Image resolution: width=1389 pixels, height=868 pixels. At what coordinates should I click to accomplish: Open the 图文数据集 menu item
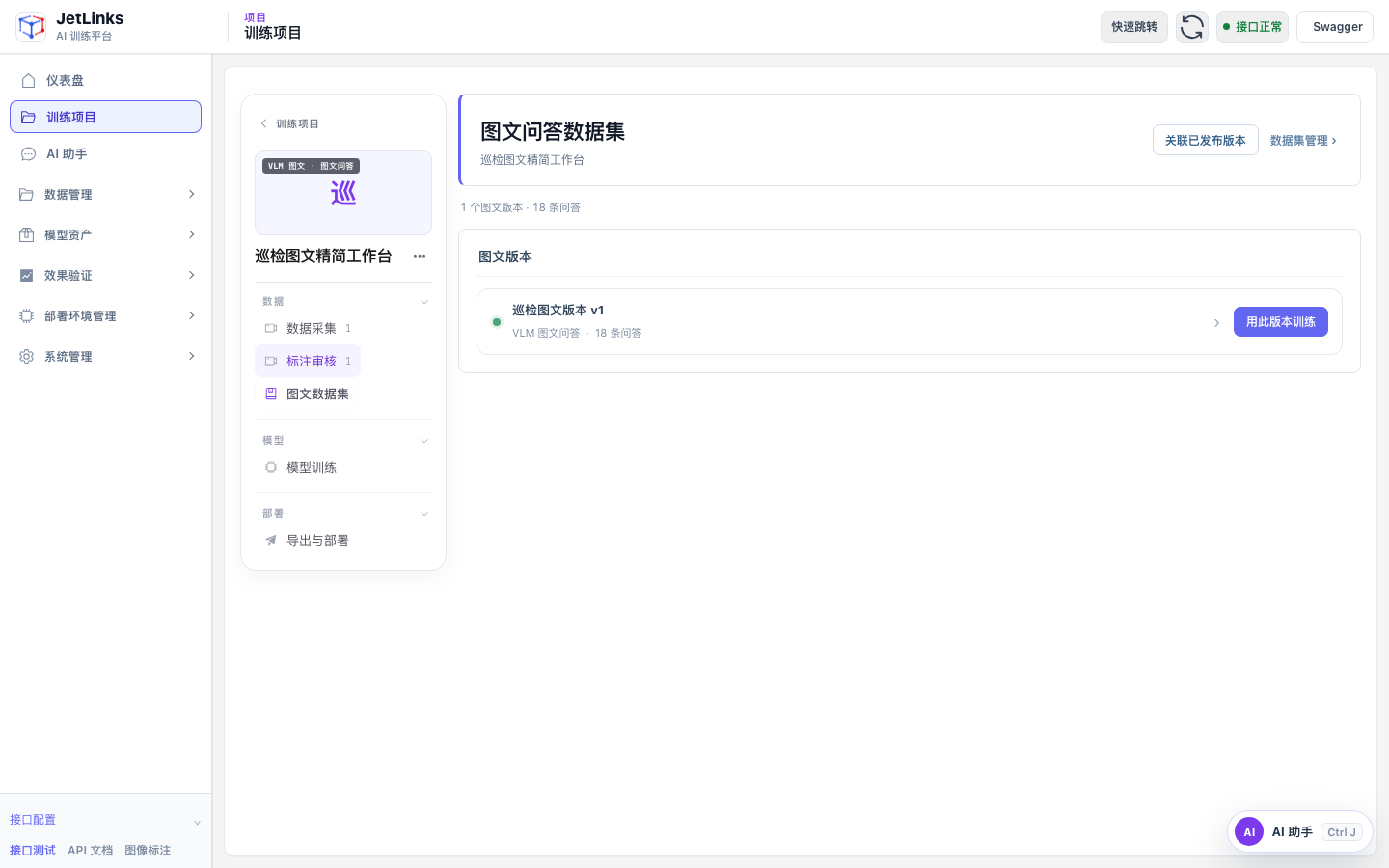308,394
